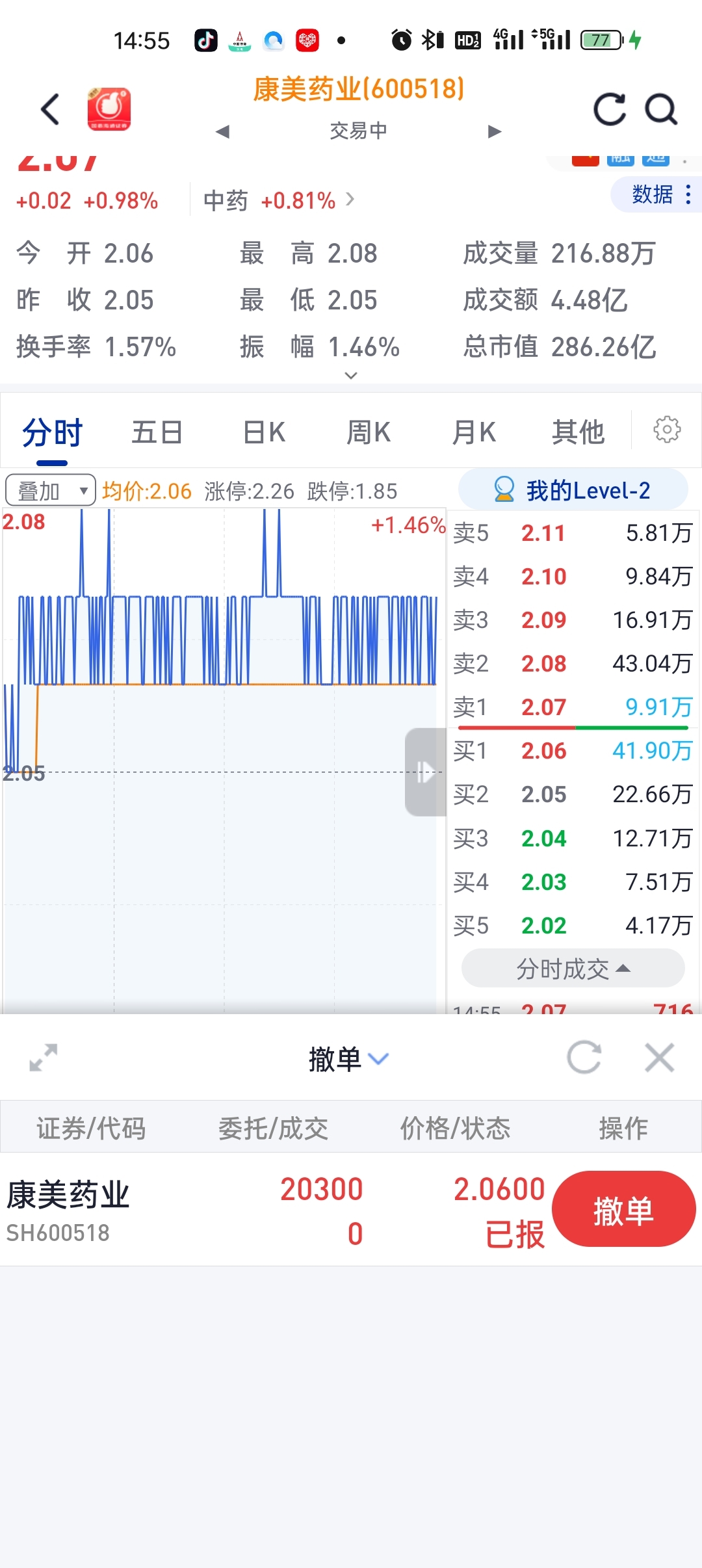Select the 买3 price 2.04 row
This screenshot has width=702, height=1568.
573,839
